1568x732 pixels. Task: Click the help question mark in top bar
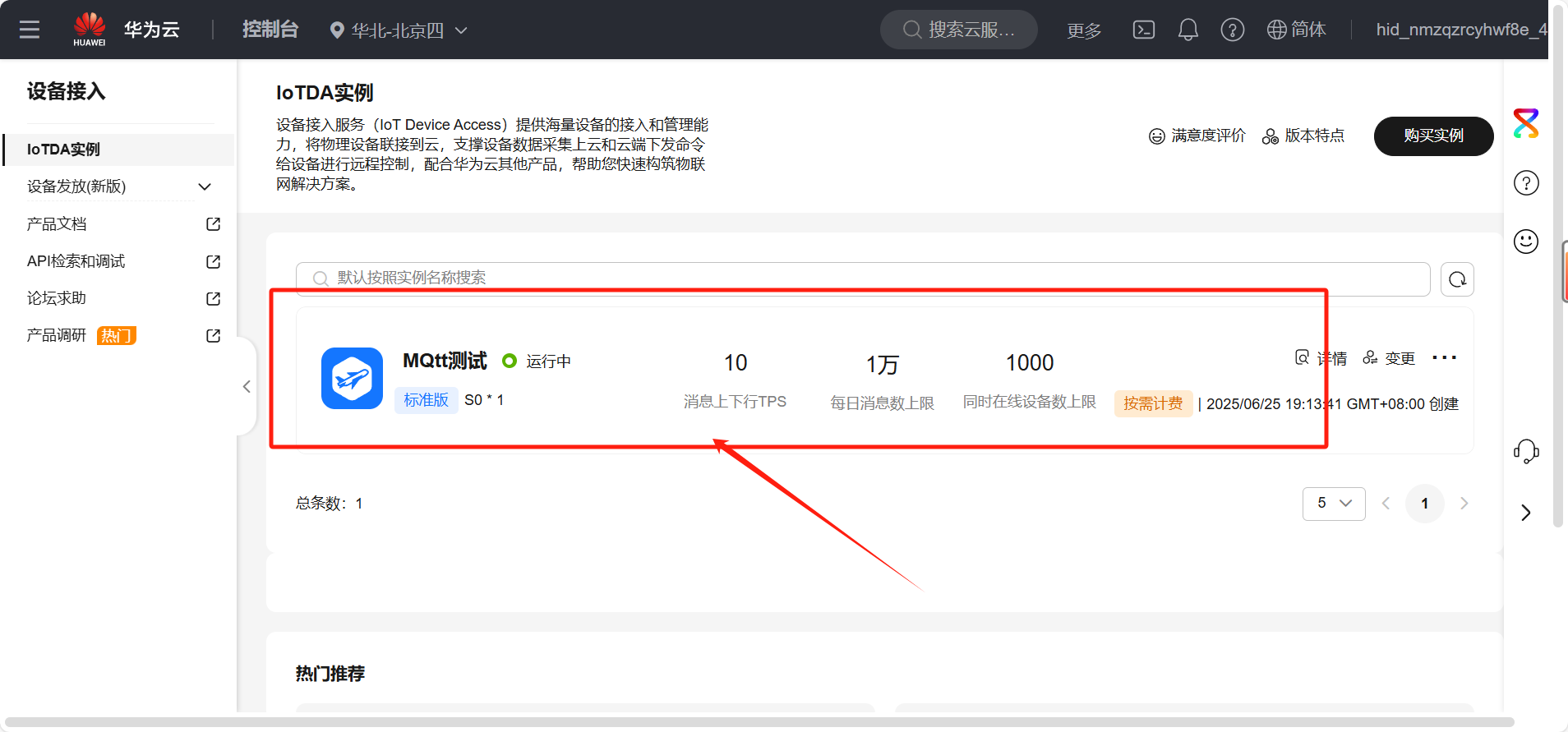(x=1232, y=30)
